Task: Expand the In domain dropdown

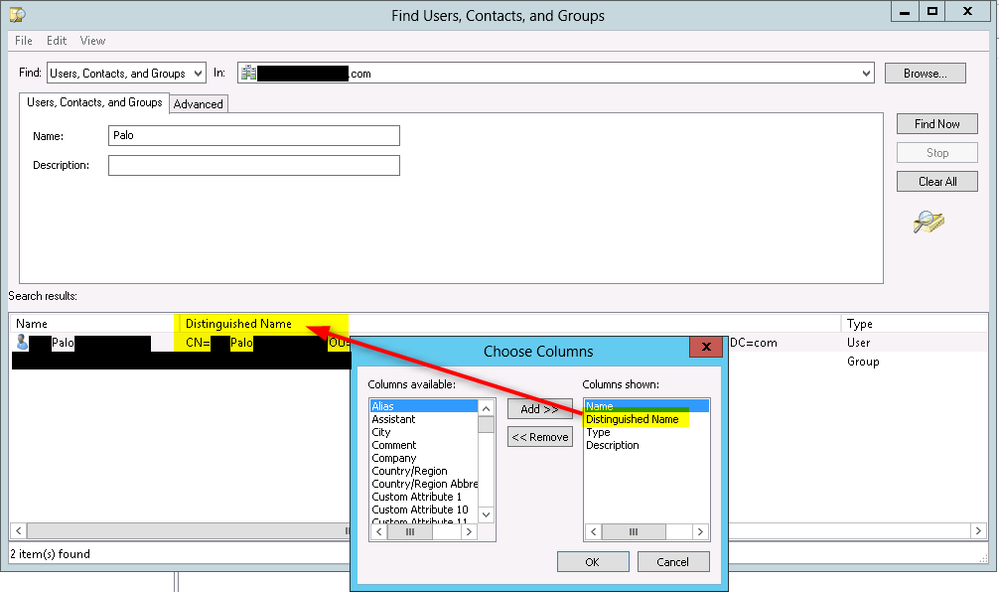Action: point(866,73)
